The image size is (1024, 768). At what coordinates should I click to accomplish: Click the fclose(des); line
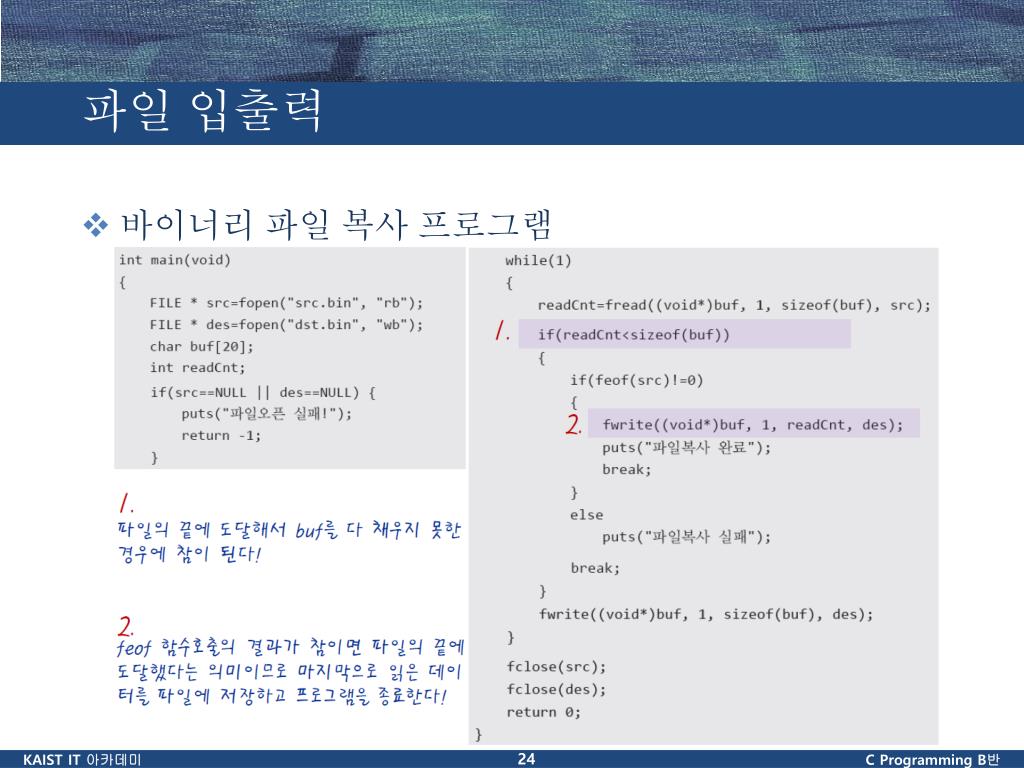[x=556, y=690]
